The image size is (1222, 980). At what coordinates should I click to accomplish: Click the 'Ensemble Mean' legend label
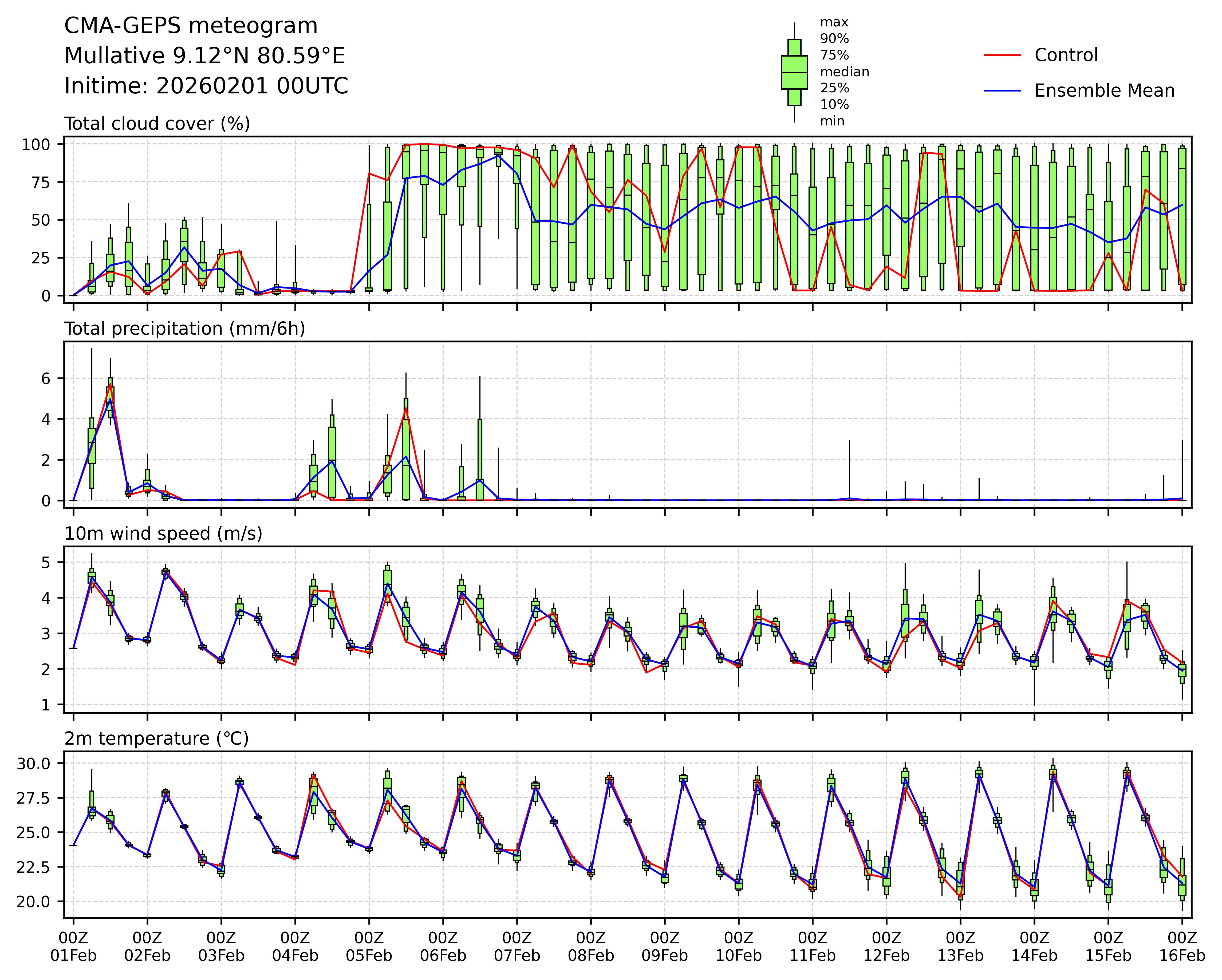pyautogui.click(x=1104, y=91)
